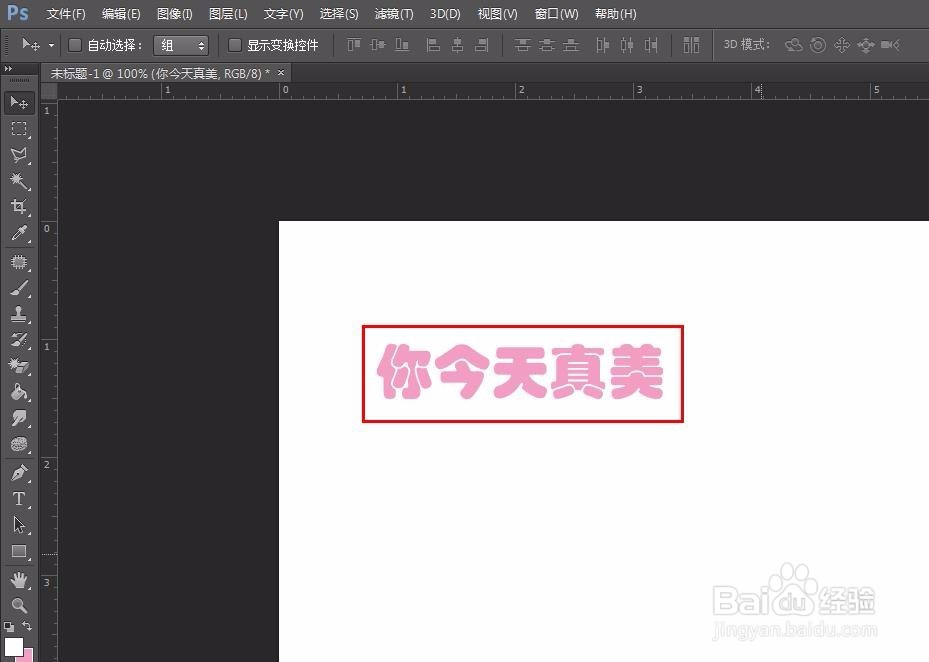Select the Smudge tool
The width and height of the screenshot is (929, 662).
(19, 418)
